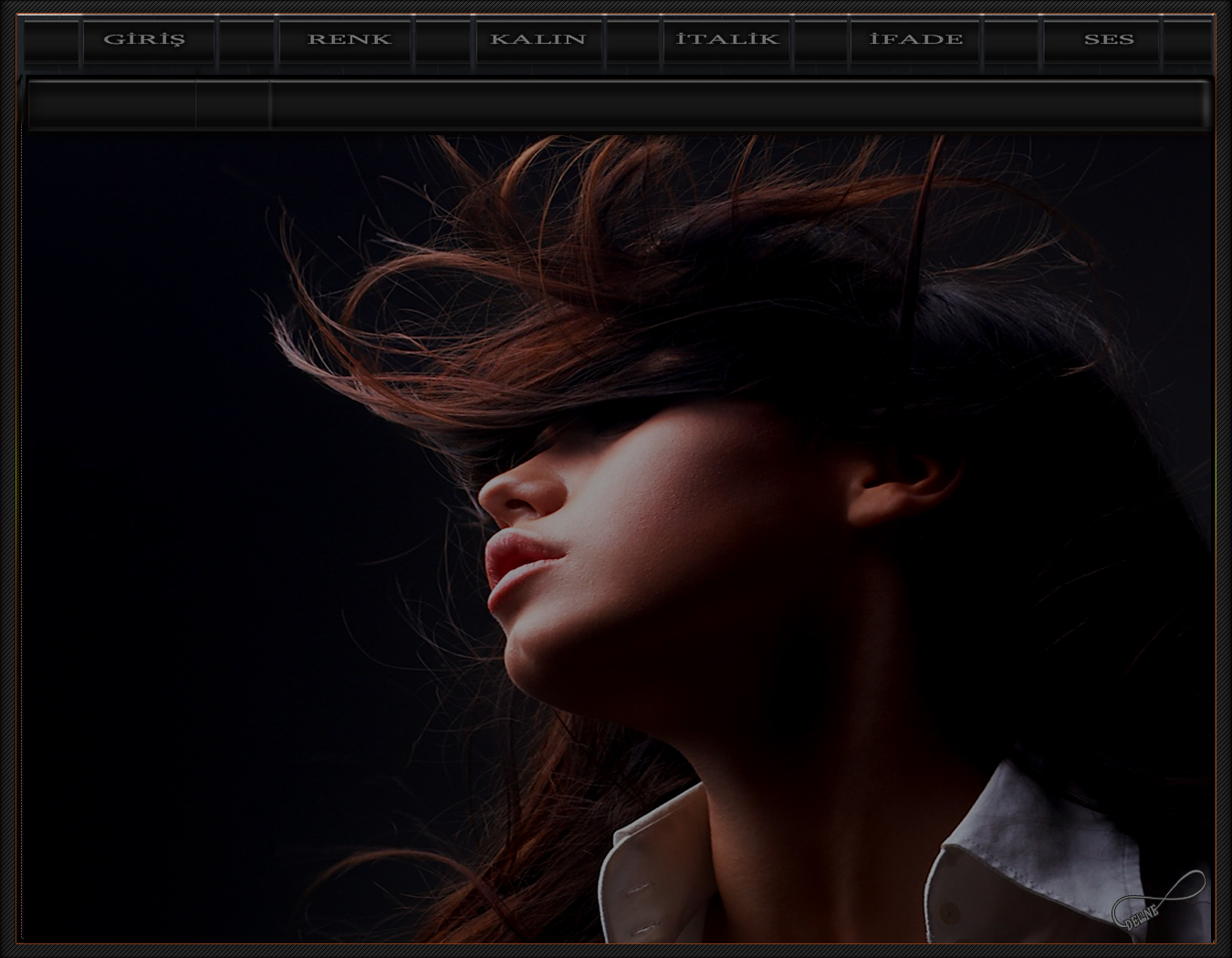
Task: Click the long message field in the bar
Action: pyautogui.click(x=737, y=105)
